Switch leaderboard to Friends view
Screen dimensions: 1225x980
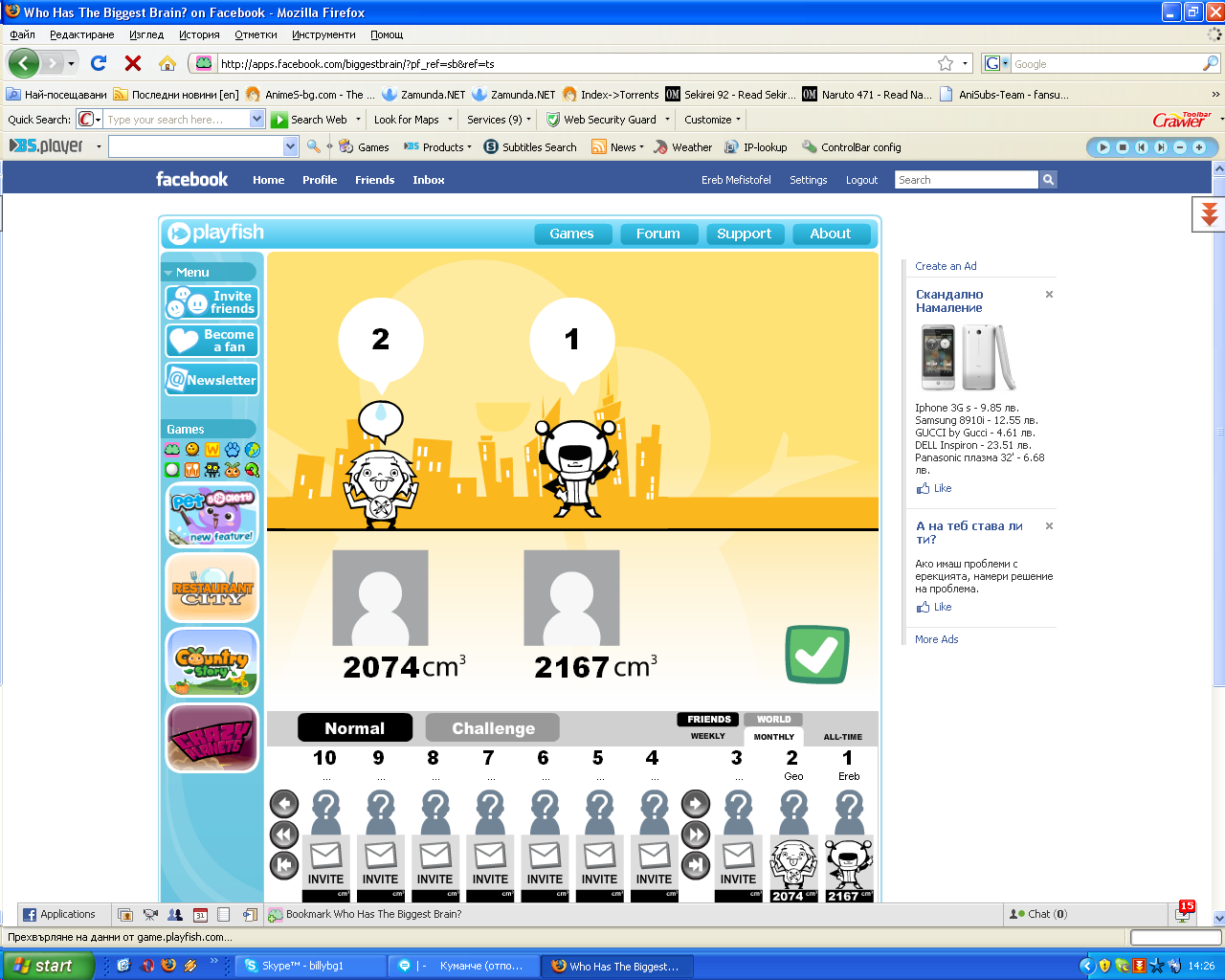click(x=708, y=720)
